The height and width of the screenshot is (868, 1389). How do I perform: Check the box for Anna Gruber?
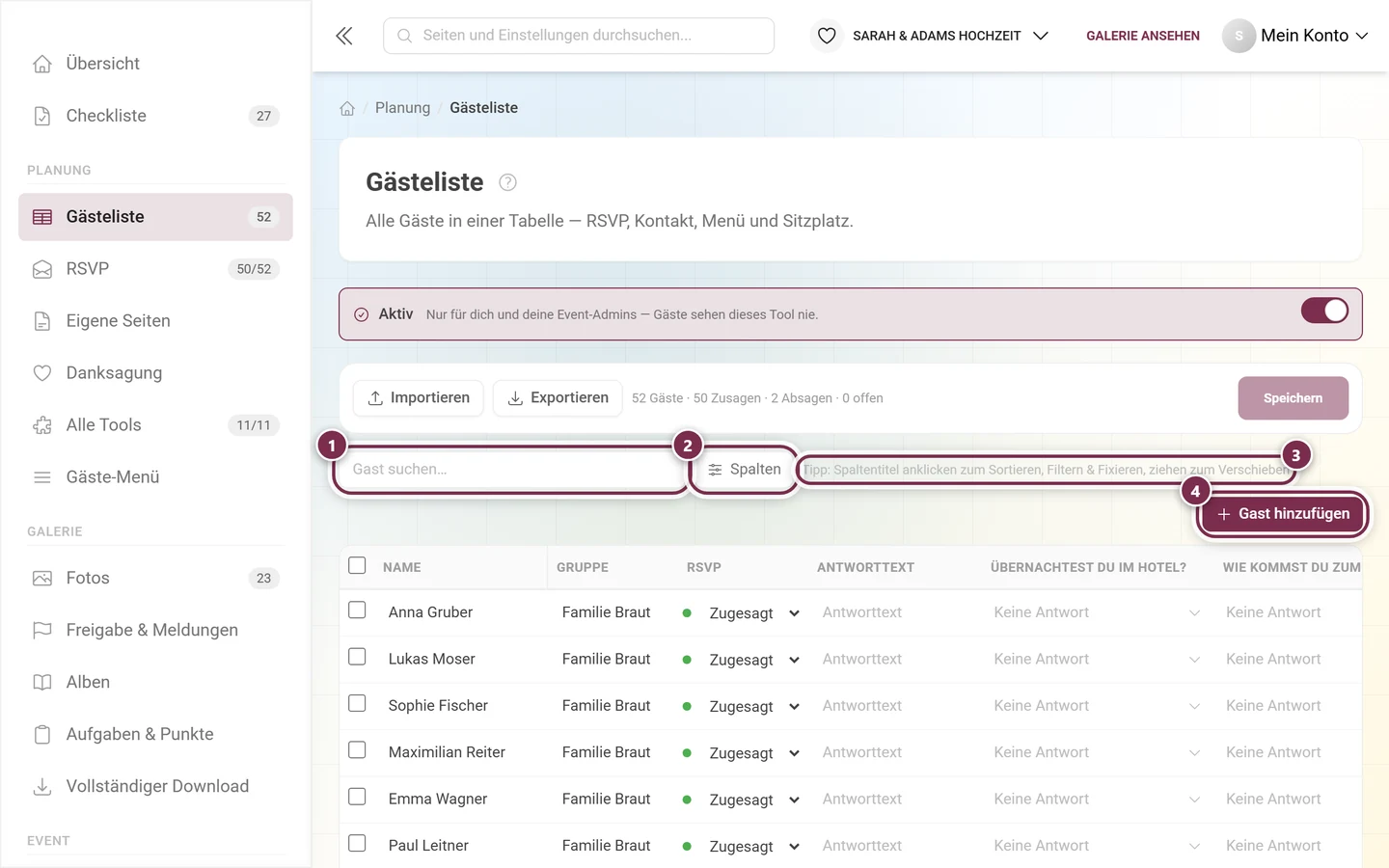tap(357, 610)
